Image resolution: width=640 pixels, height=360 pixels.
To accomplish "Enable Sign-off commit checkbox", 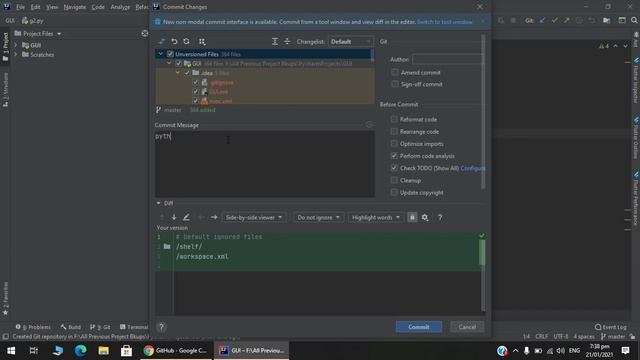I will point(395,84).
